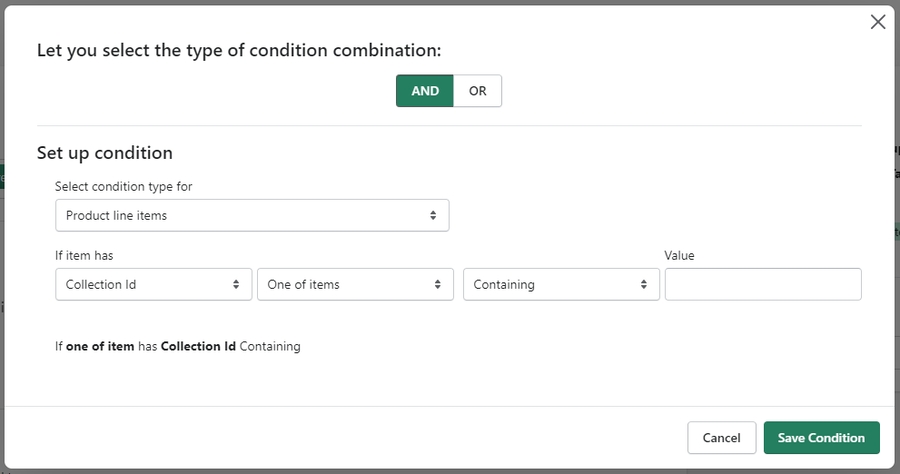The height and width of the screenshot is (474, 900).
Task: Click the 'If item has' label
Action: (x=84, y=255)
